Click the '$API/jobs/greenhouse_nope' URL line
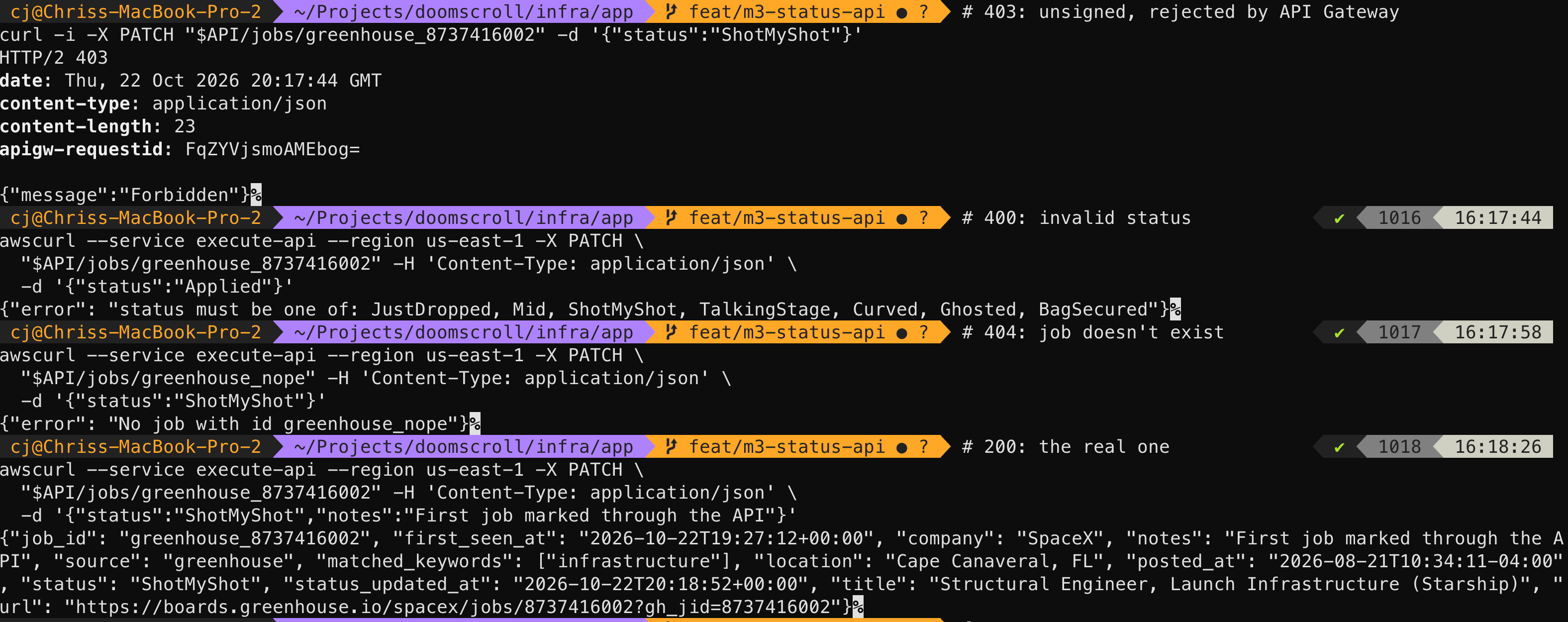Viewport: 1568px width, 622px height. click(x=376, y=378)
